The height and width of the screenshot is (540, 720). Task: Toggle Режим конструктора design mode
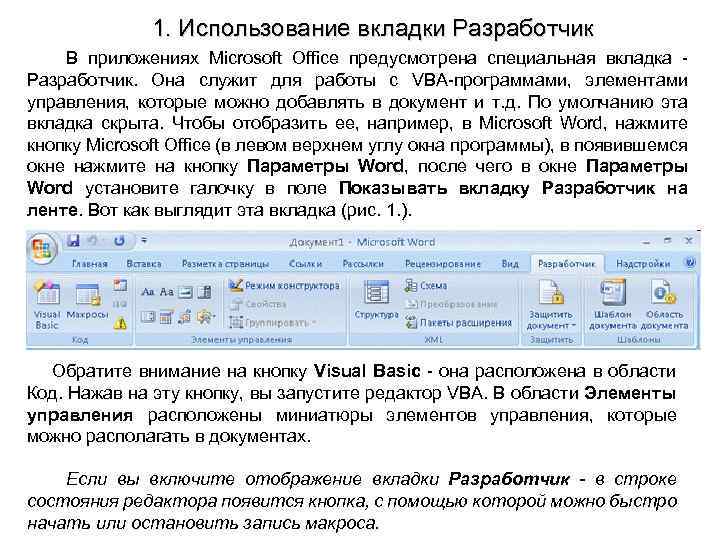pos(284,286)
